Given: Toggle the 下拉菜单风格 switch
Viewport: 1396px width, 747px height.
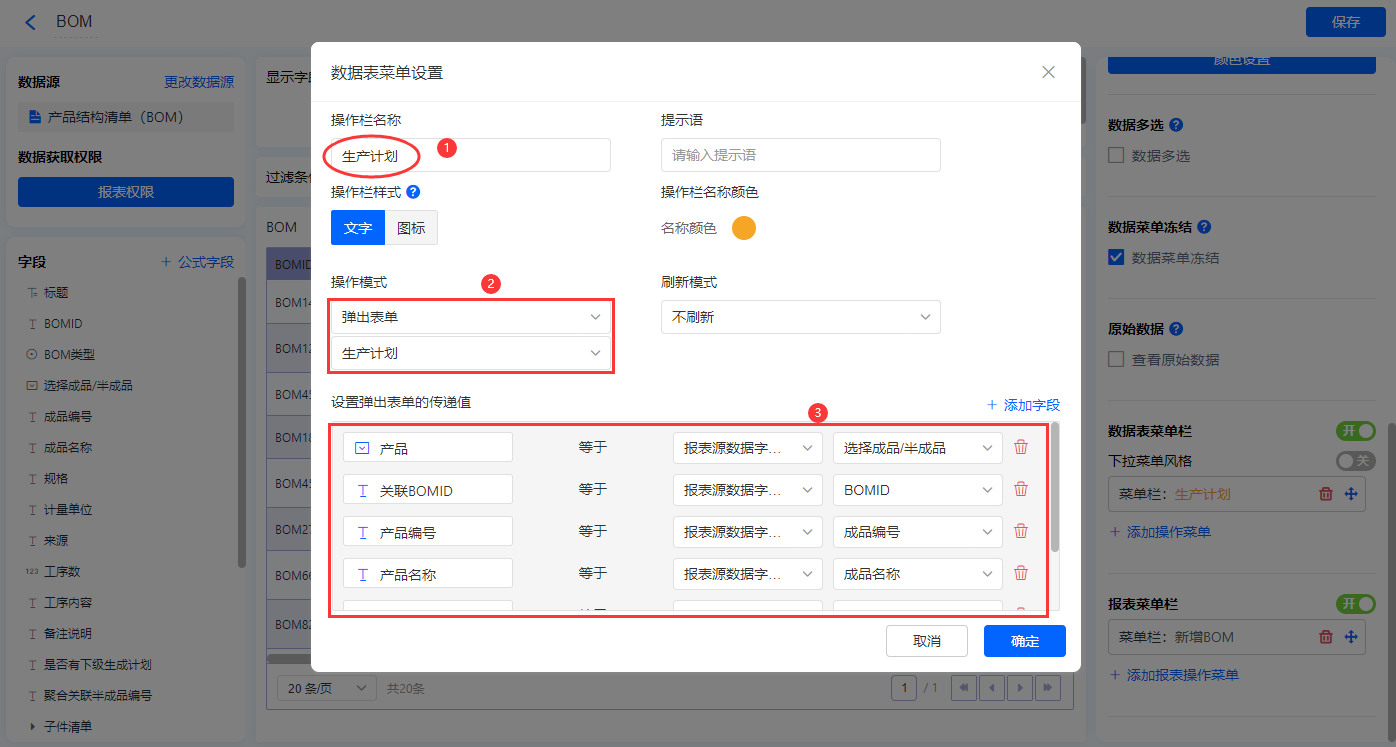Looking at the screenshot, I should pos(1354,461).
